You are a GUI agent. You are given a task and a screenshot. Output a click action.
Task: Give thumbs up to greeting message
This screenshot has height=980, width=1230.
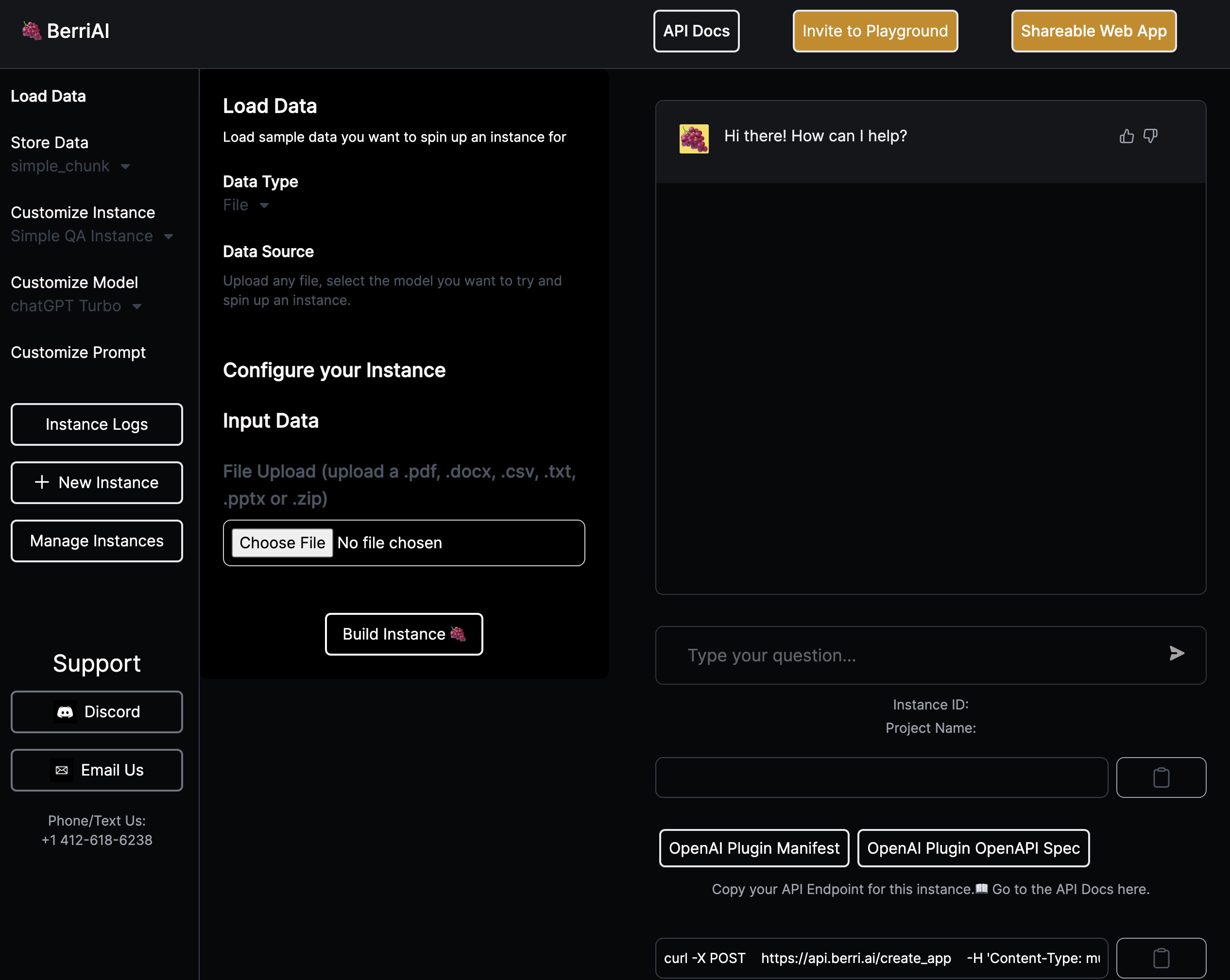(x=1126, y=136)
